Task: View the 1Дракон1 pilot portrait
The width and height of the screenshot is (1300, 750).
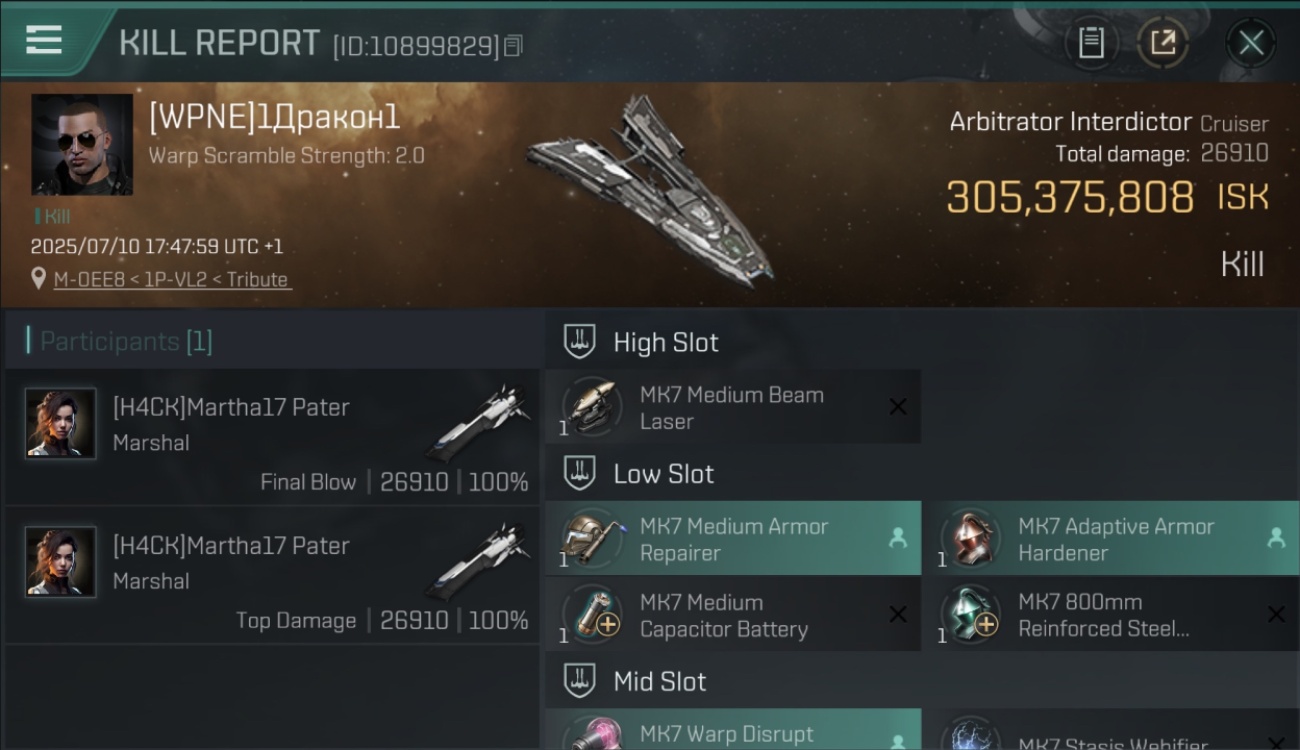Action: pos(82,144)
